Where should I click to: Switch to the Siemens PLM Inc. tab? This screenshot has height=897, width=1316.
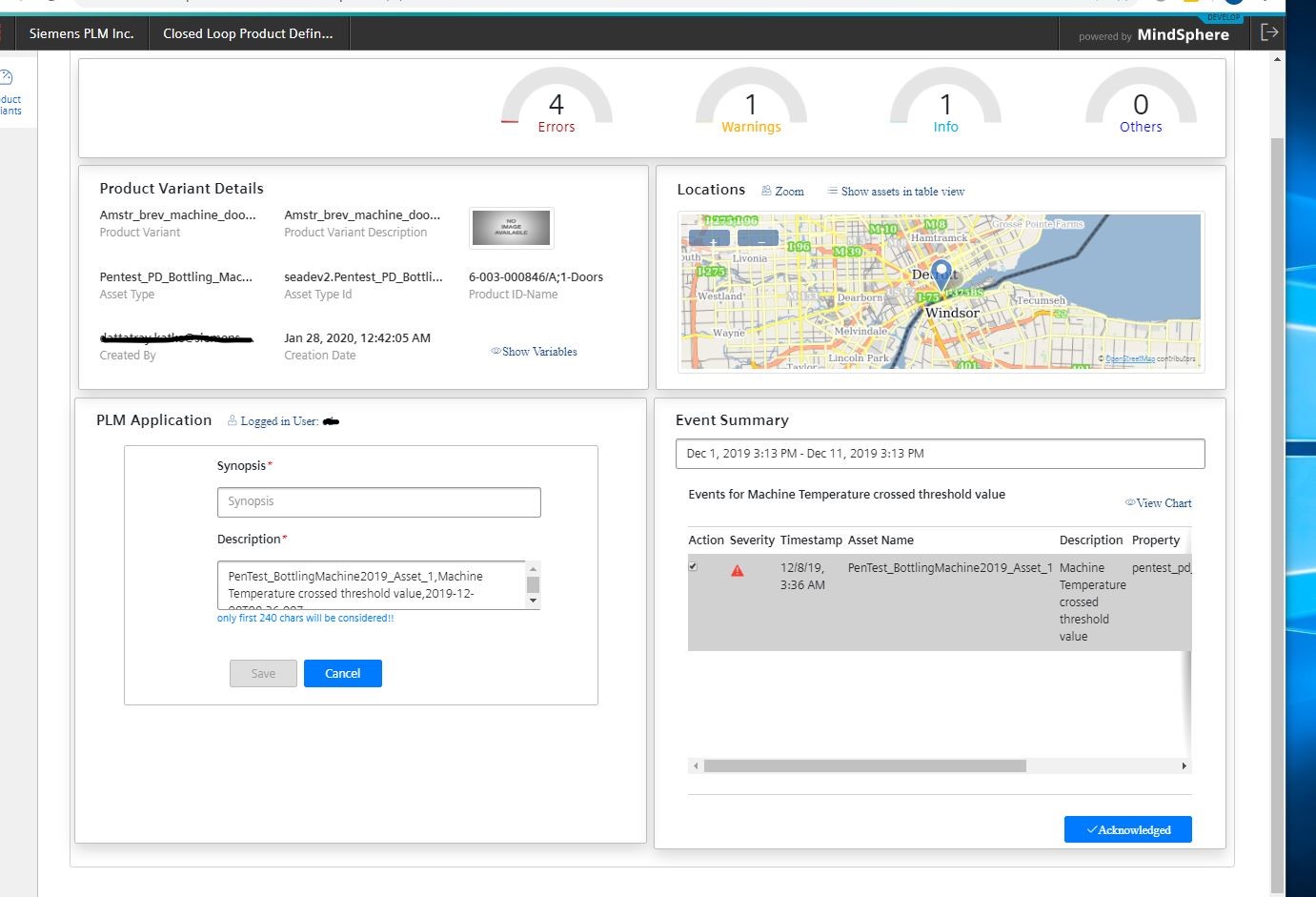pyautogui.click(x=81, y=33)
